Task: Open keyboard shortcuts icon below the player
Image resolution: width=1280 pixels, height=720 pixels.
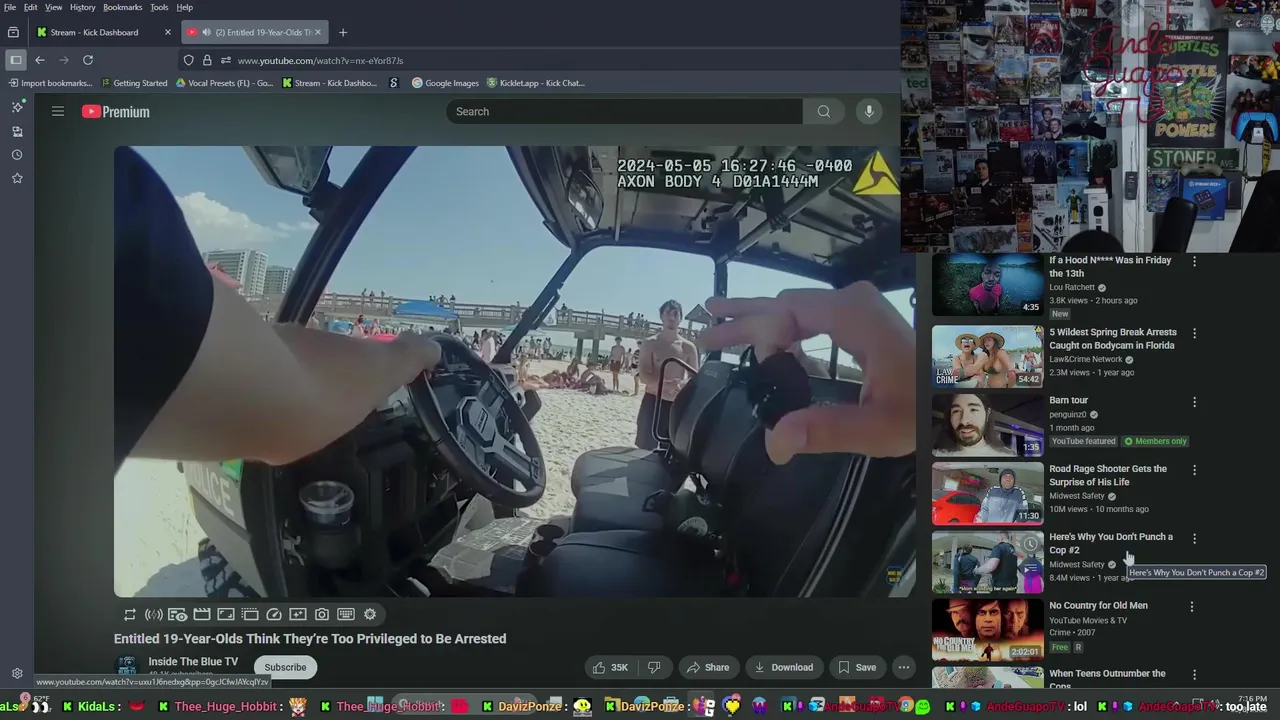Action: pos(346,615)
